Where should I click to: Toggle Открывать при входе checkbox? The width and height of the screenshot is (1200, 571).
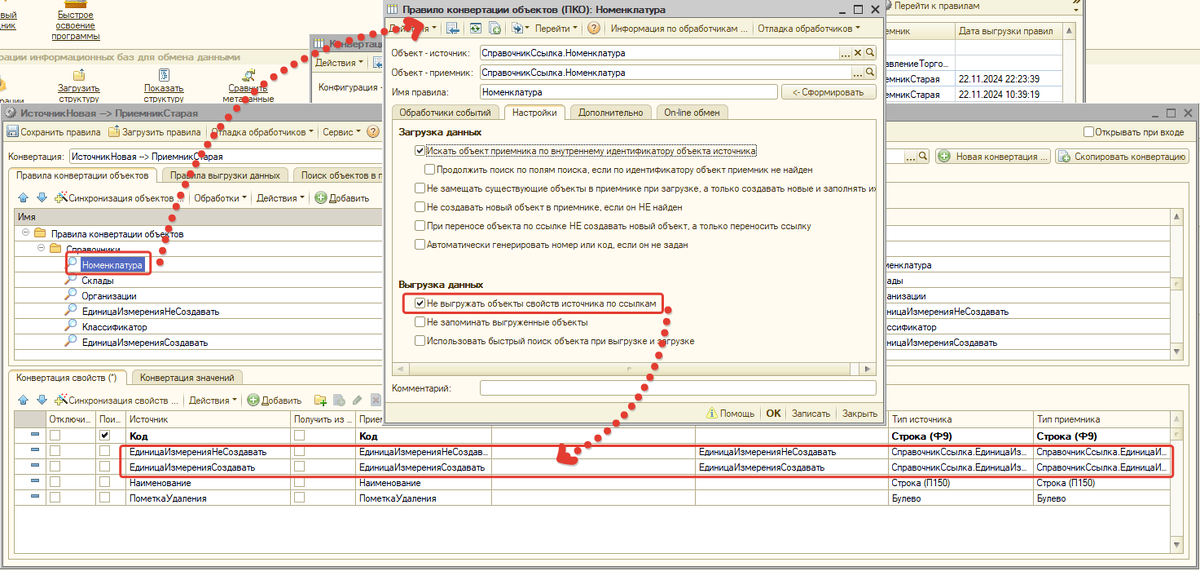(x=1089, y=132)
